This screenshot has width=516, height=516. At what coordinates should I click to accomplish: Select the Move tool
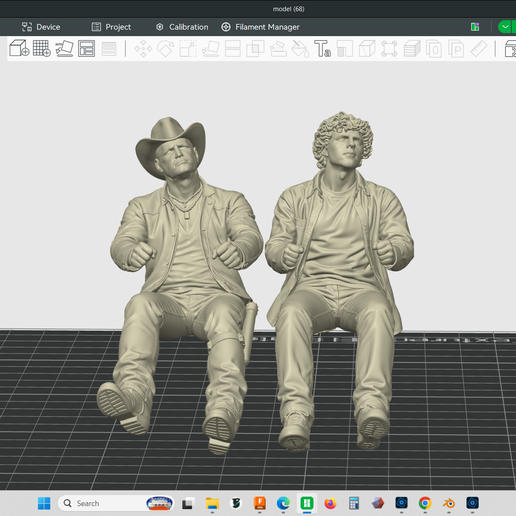[143, 49]
